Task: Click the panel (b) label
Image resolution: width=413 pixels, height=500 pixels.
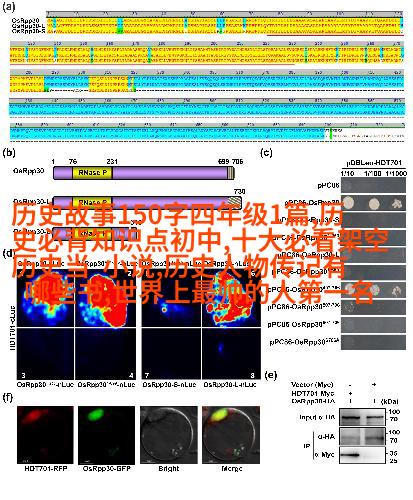Action: click(x=9, y=152)
